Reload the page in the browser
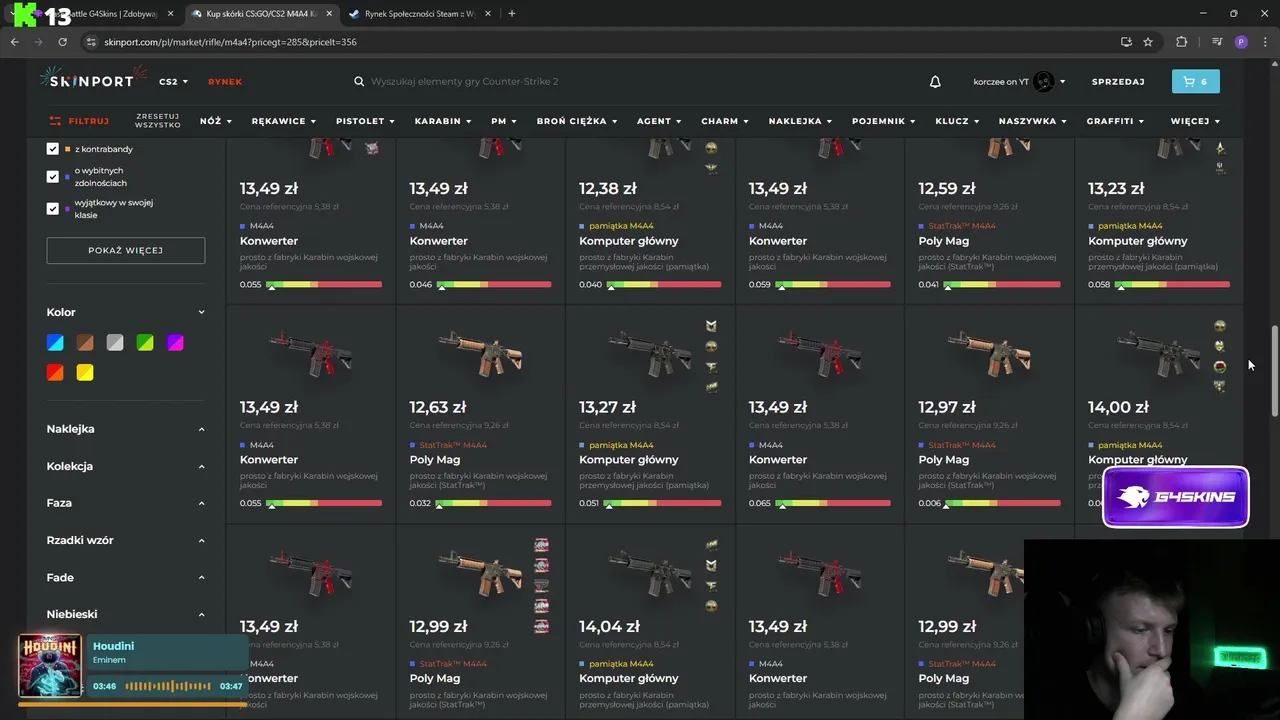 (62, 42)
